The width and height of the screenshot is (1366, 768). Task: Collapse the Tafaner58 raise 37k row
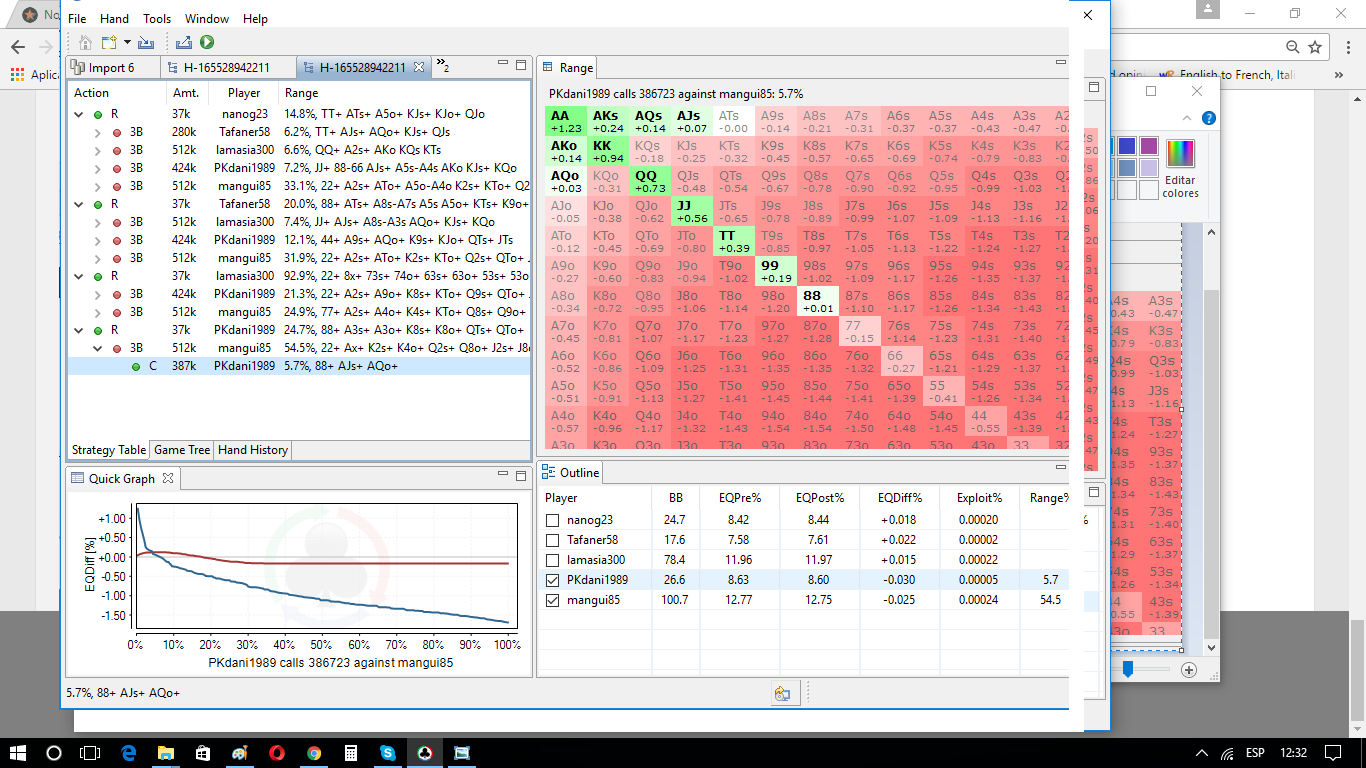point(79,204)
